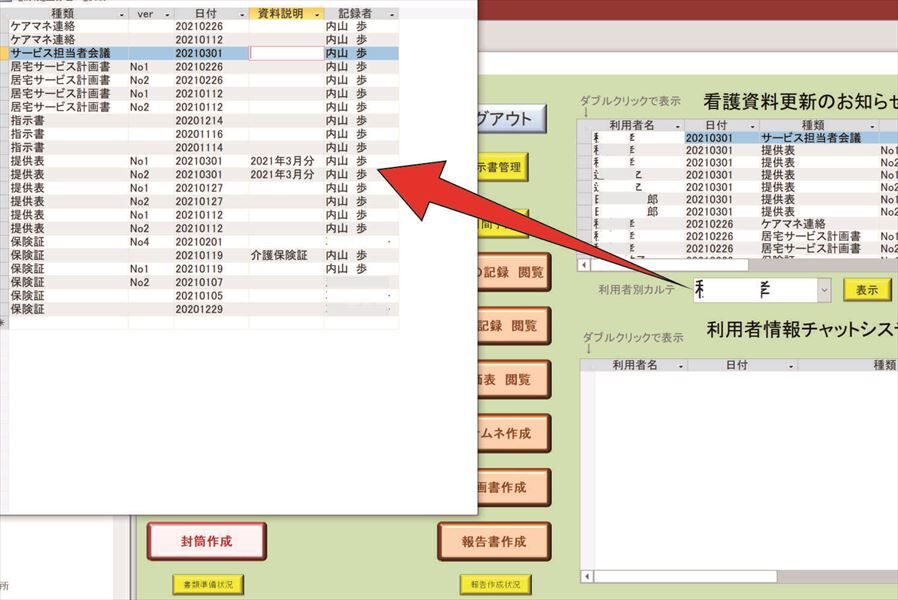Click the サマリー (ムネ作成) button
This screenshot has width=898, height=600.
pyautogui.click(x=514, y=433)
